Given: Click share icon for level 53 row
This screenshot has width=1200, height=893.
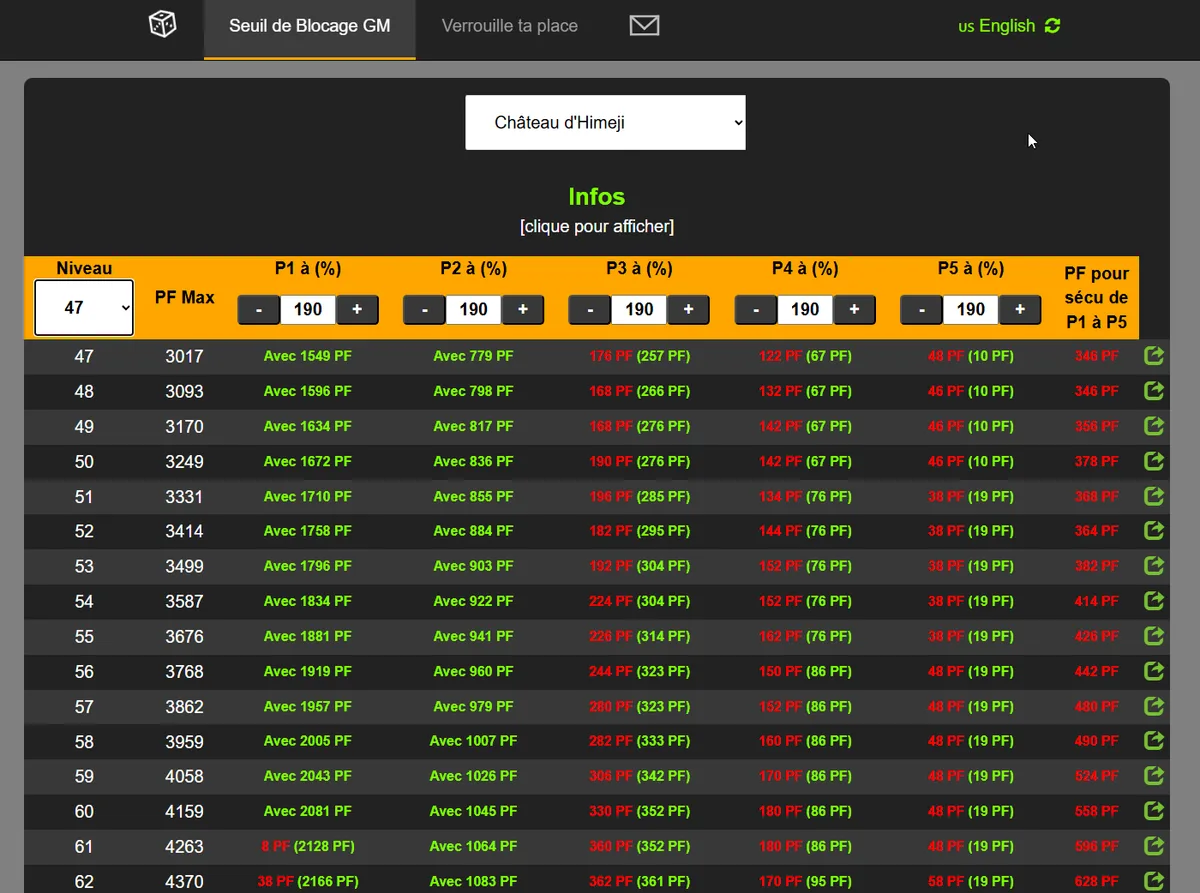Looking at the screenshot, I should (1153, 566).
